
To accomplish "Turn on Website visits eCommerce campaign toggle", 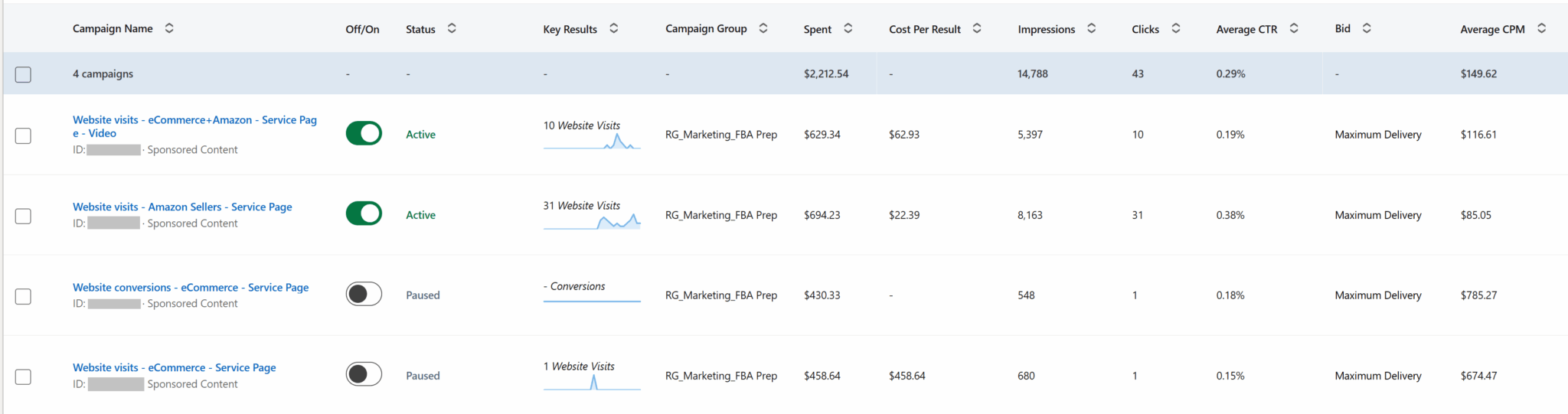I will pyautogui.click(x=364, y=374).
